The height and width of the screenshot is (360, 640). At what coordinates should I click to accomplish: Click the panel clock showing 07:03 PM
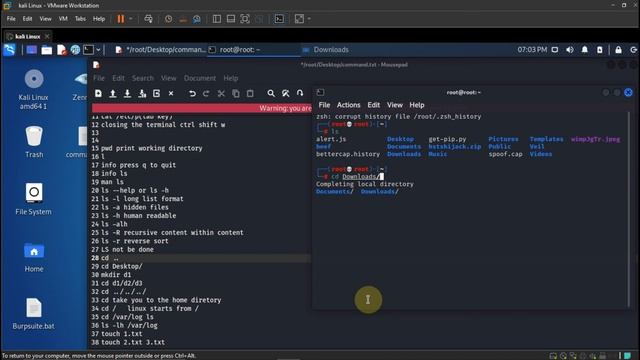532,49
